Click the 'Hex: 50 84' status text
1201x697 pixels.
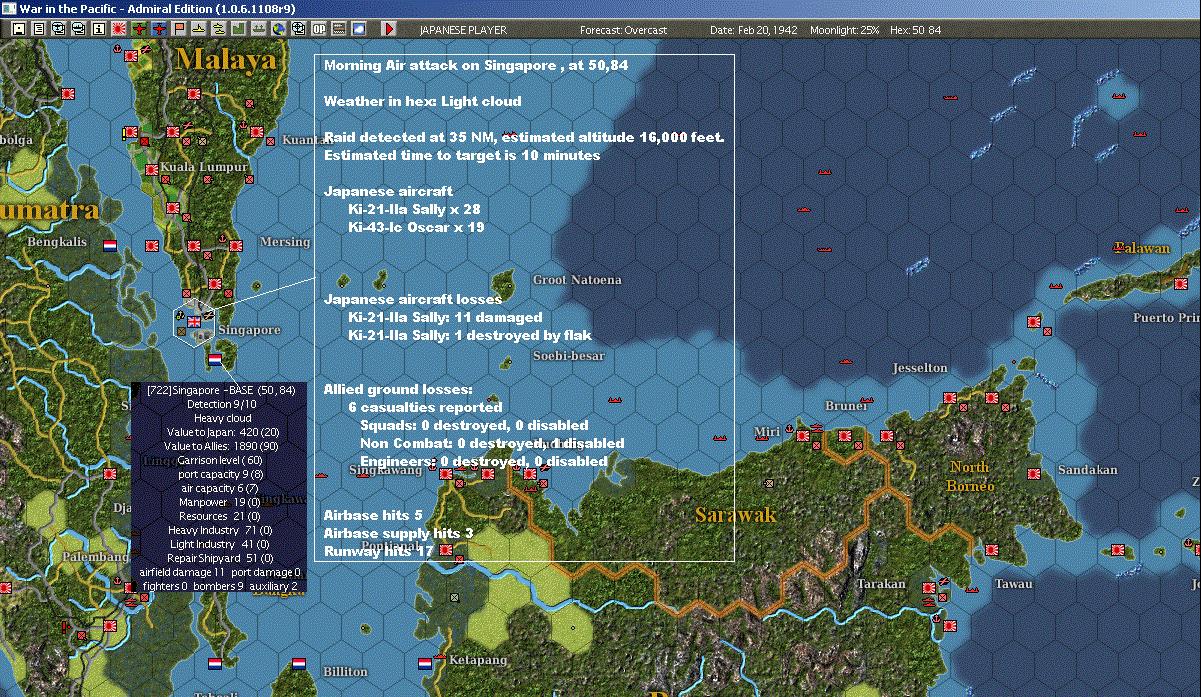[914, 30]
